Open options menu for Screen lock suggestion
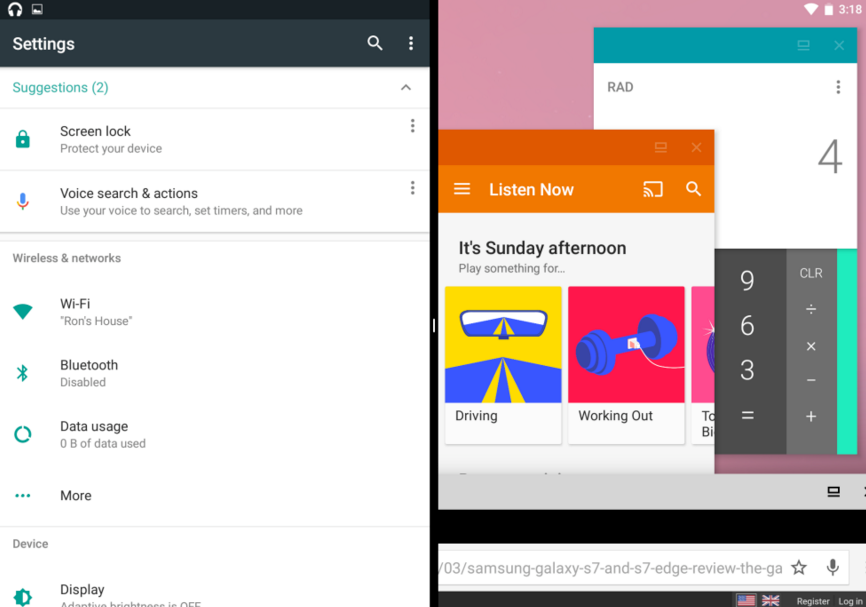Viewport: 866px width, 607px height. [x=412, y=126]
